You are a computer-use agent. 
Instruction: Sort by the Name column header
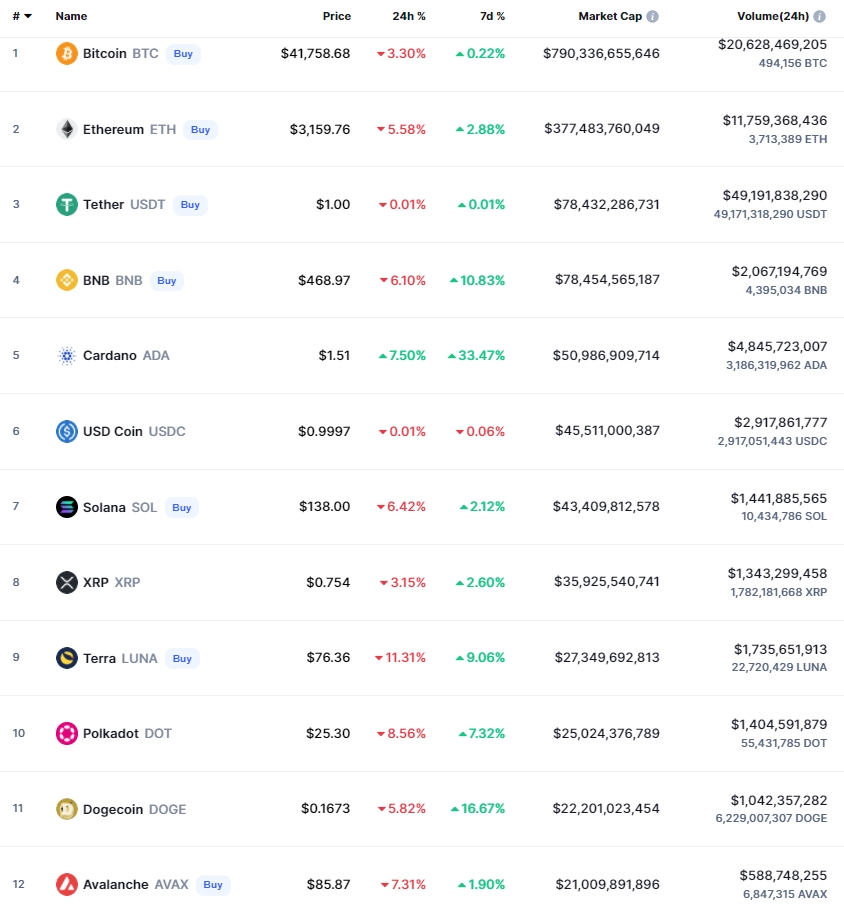pos(71,16)
